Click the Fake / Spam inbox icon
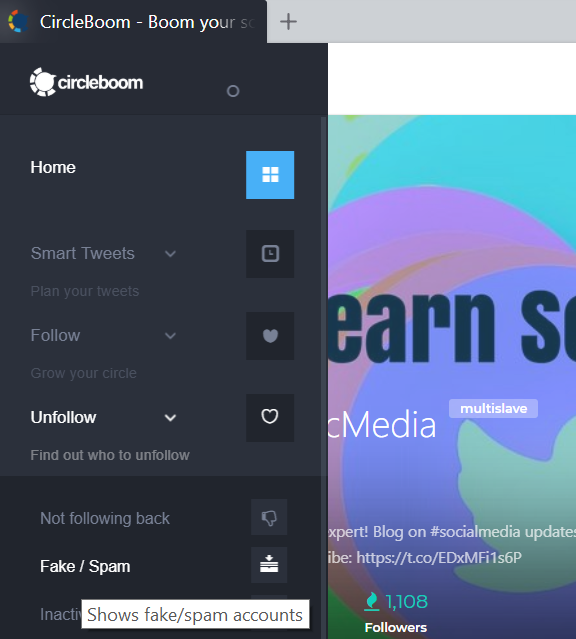 (269, 565)
